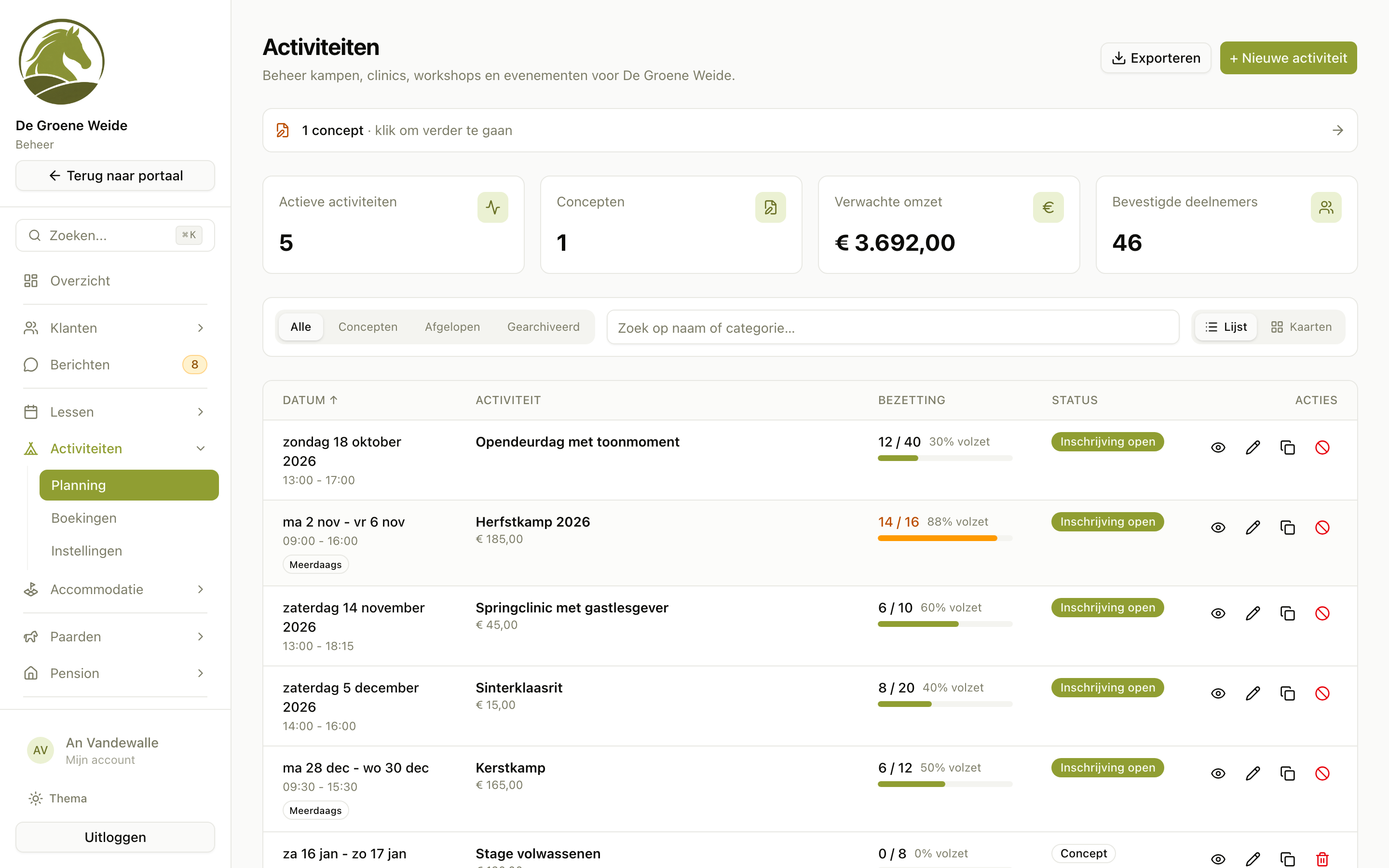The height and width of the screenshot is (868, 1389).
Task: Click the arrow on the concept banner
Action: [x=1337, y=130]
